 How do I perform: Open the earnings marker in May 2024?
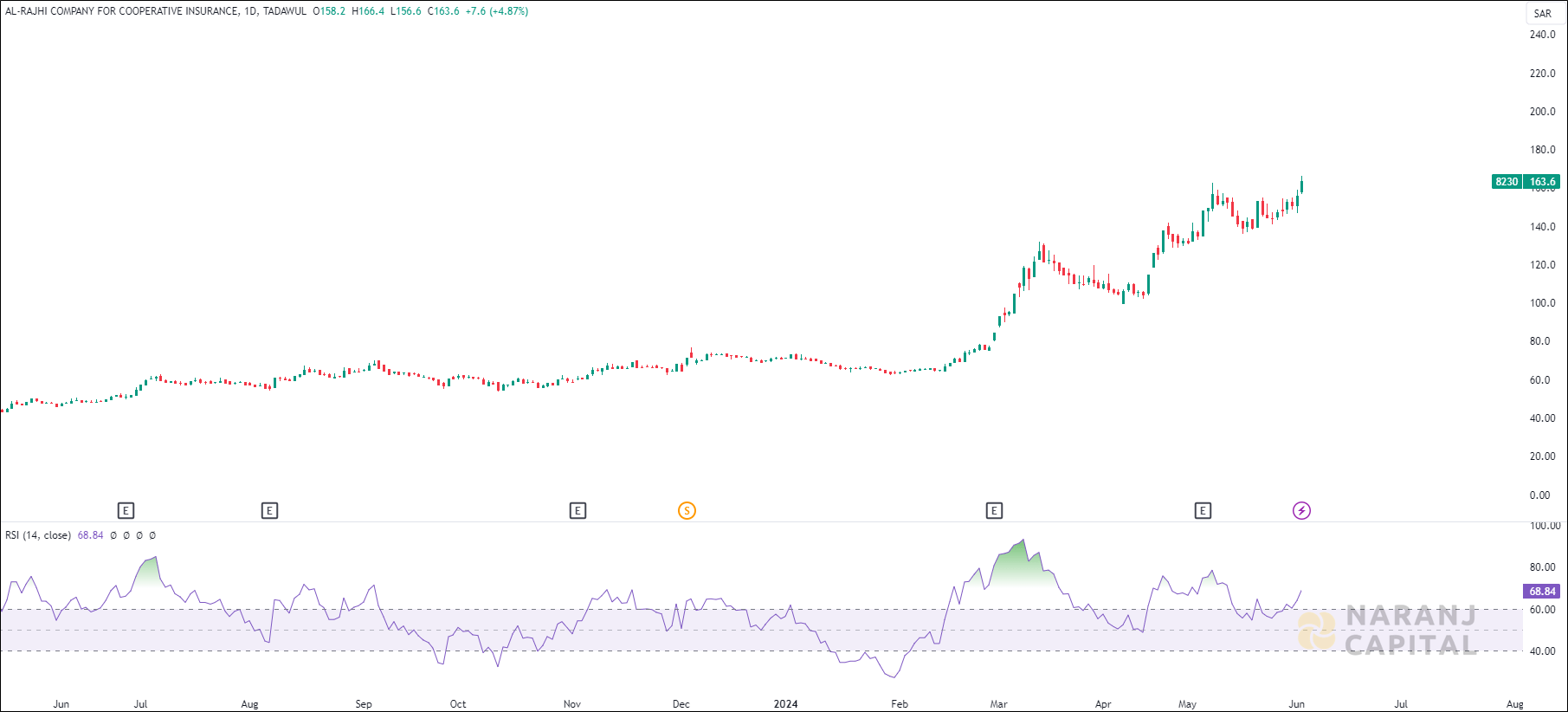1203,511
